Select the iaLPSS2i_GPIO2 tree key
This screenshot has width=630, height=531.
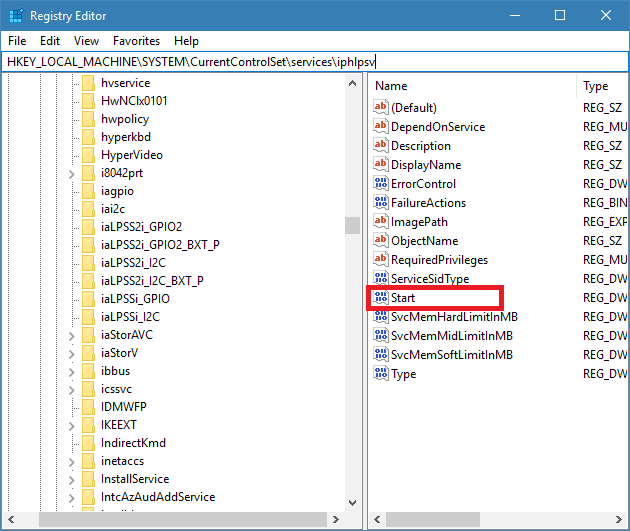[x=141, y=227]
